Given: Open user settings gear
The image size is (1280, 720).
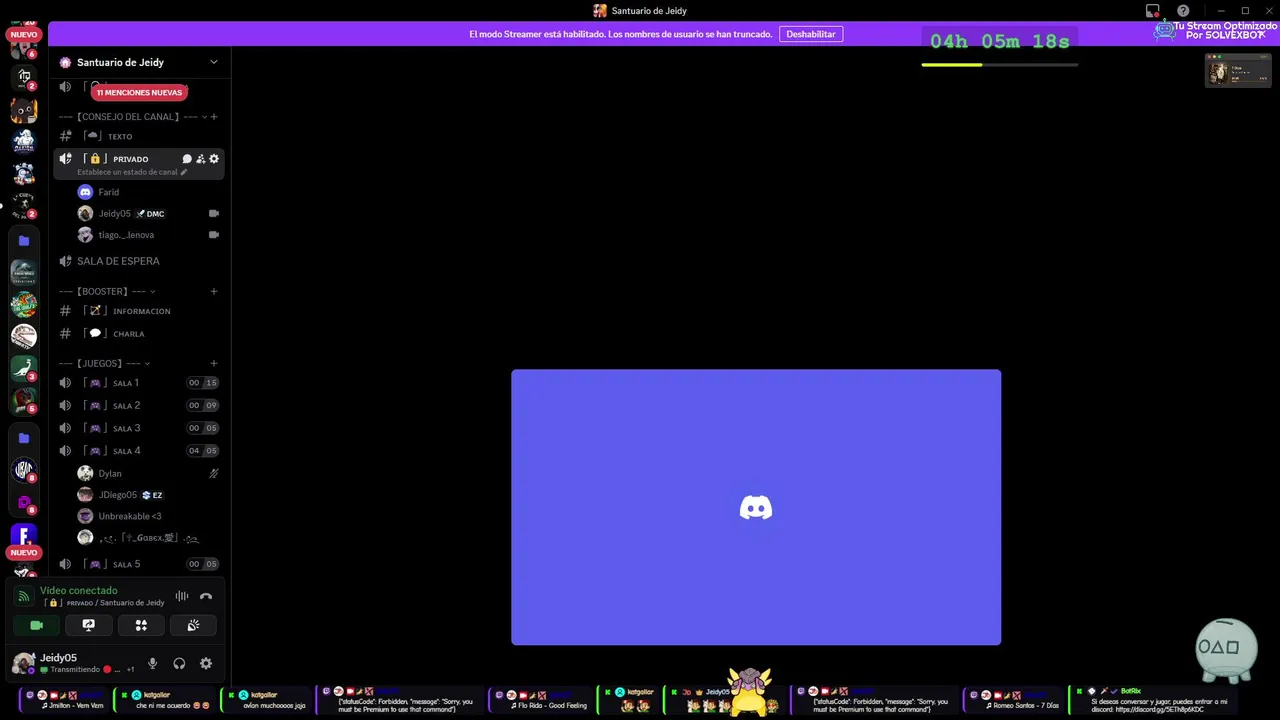Looking at the screenshot, I should click(x=206, y=663).
